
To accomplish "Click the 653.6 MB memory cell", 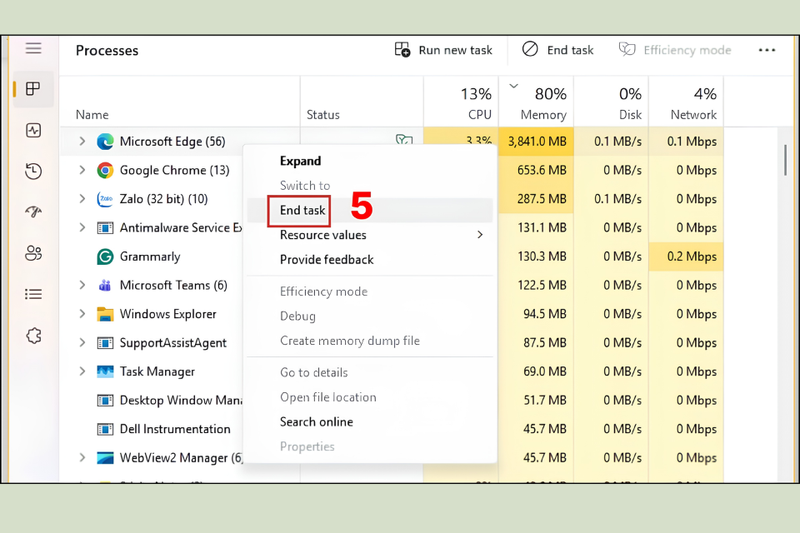I will tap(536, 170).
